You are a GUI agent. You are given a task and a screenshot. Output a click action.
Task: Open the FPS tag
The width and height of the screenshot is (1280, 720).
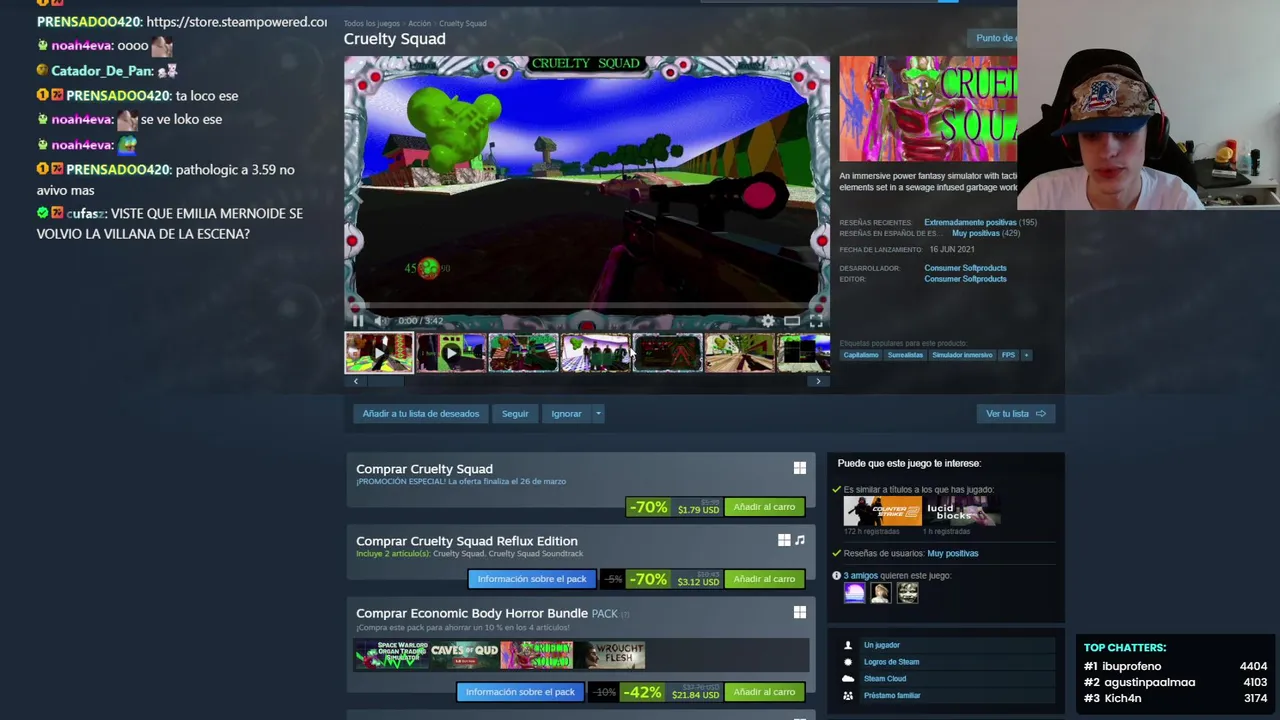point(1008,355)
